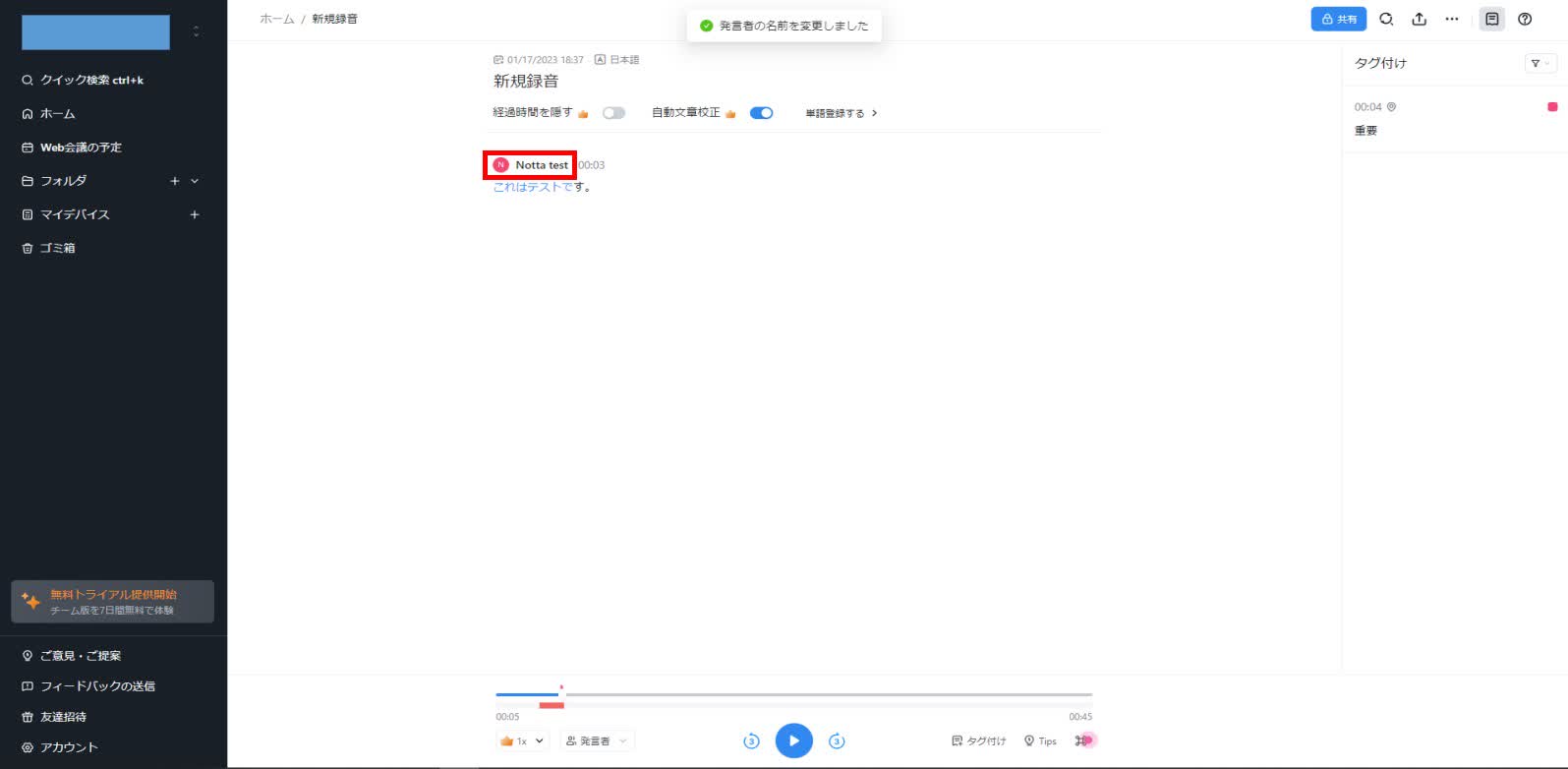Go to ホーム in the sidebar
The width and height of the screenshot is (1568, 769).
click(57, 113)
